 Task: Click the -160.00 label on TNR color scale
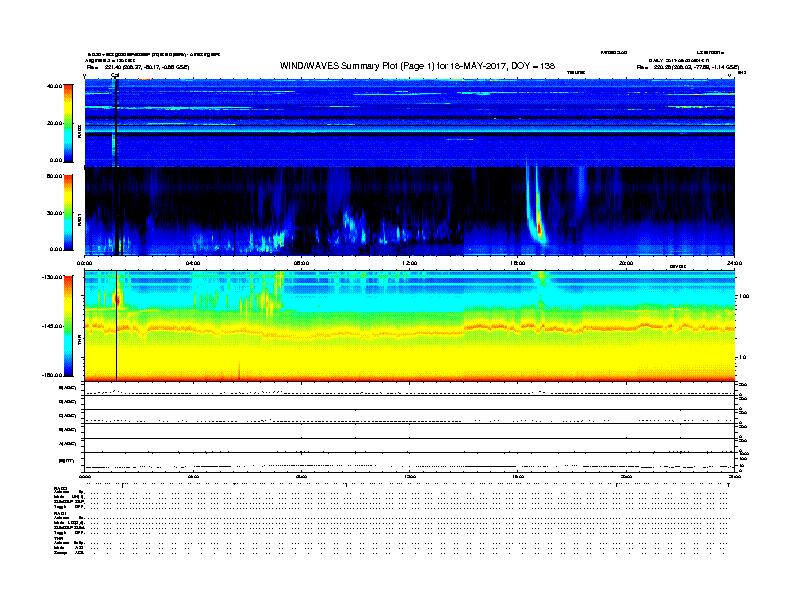click(53, 375)
